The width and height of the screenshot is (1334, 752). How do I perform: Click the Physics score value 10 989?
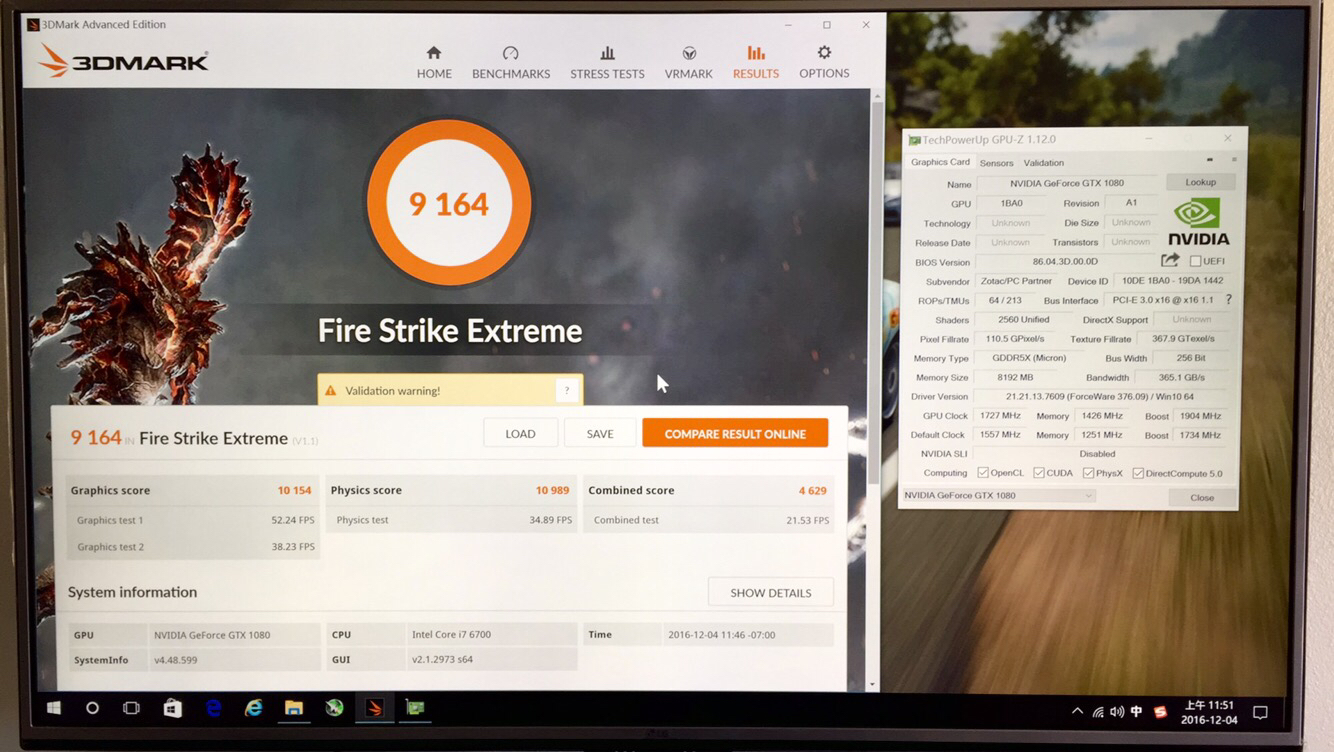click(552, 490)
